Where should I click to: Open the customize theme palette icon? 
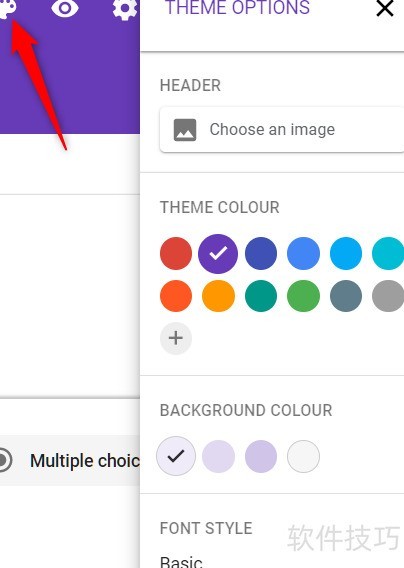[x=7, y=8]
